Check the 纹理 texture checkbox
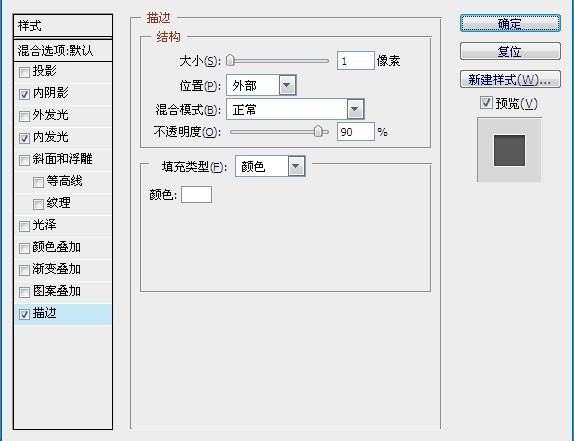Screen dimensions: 574x441 click(x=38, y=204)
